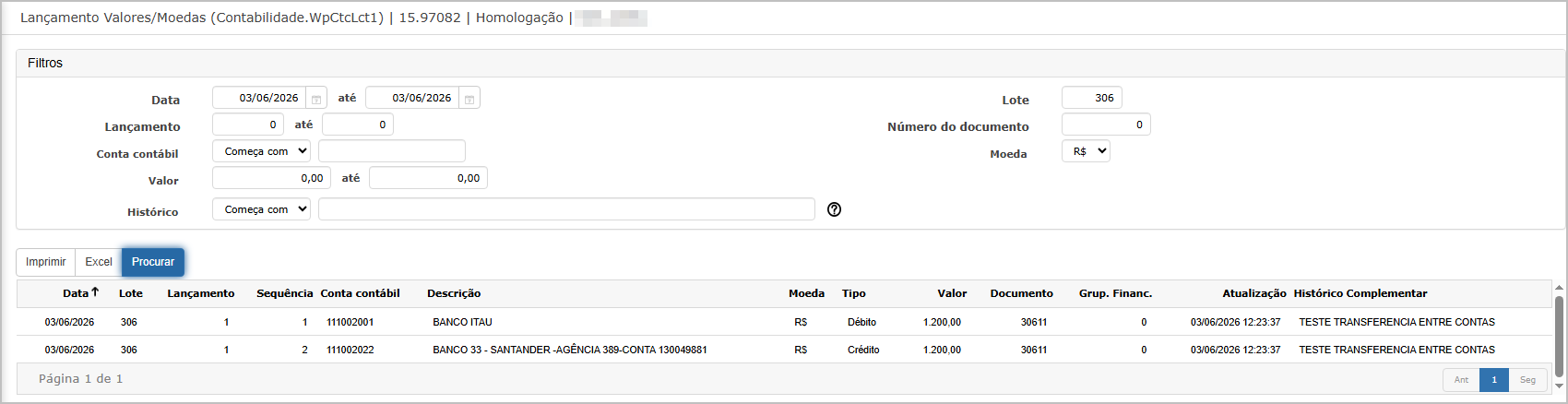Sort by Histórico Complementar column header
This screenshot has height=404, width=1568.
[1360, 293]
